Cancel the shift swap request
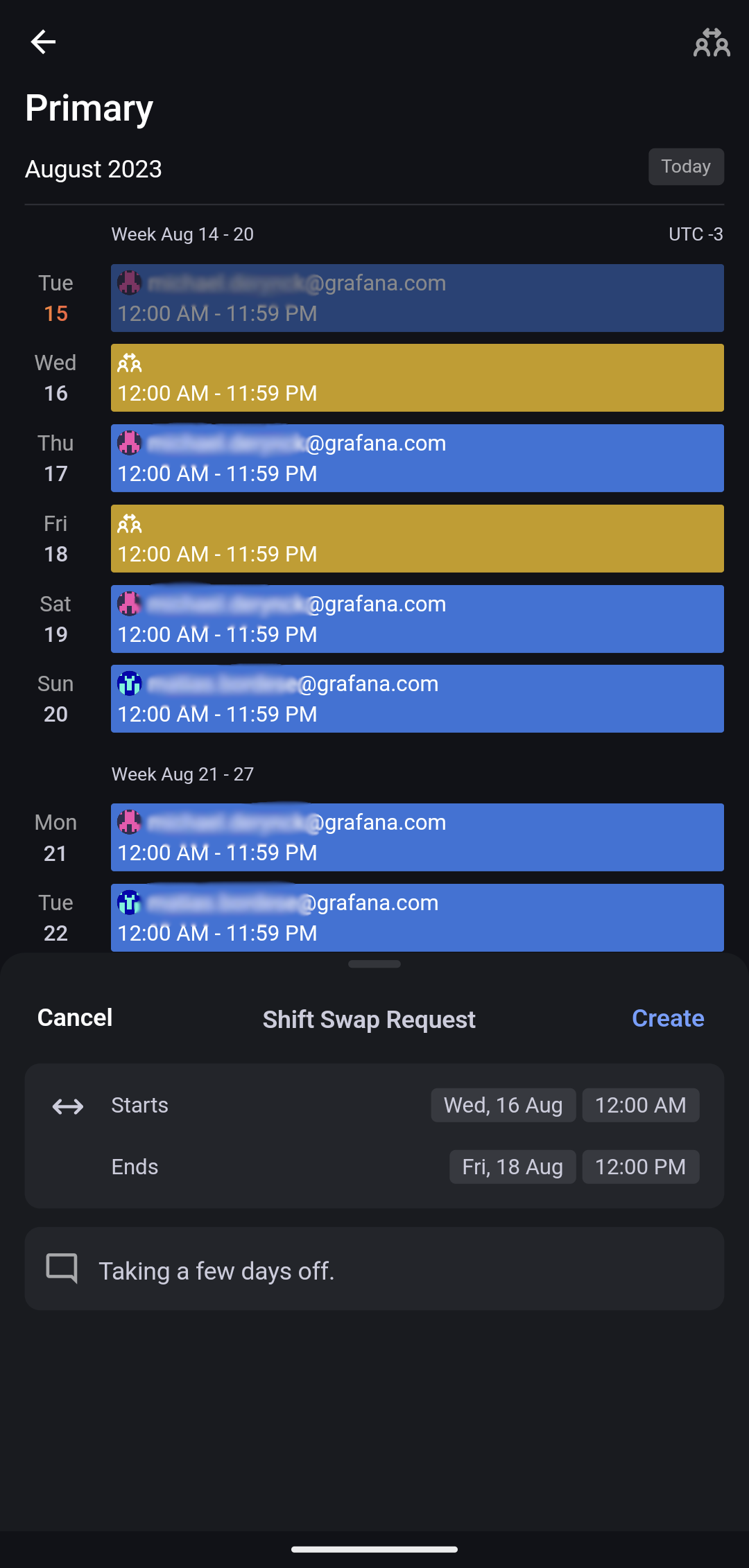 pyautogui.click(x=75, y=1018)
